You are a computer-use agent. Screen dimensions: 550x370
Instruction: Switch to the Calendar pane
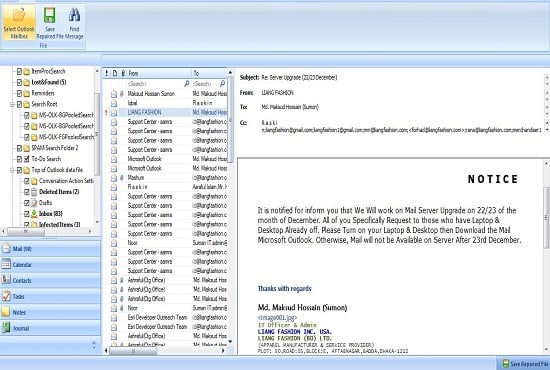(50, 264)
